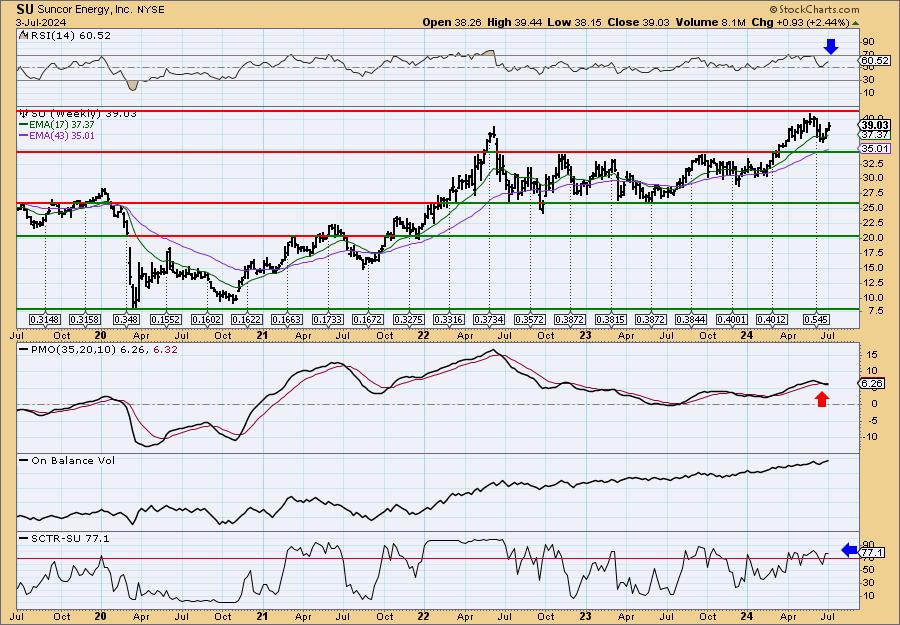This screenshot has height=625, width=900.
Task: Click the 0.545 dividend box
Action: (x=816, y=319)
